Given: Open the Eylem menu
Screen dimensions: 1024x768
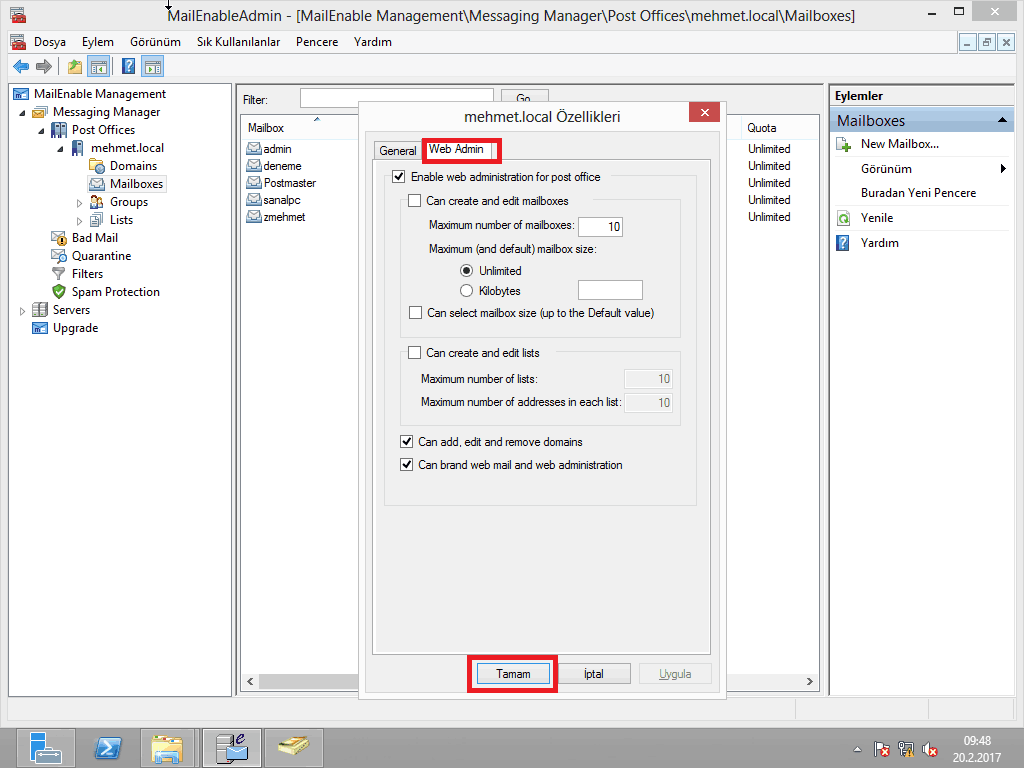Looking at the screenshot, I should (98, 42).
